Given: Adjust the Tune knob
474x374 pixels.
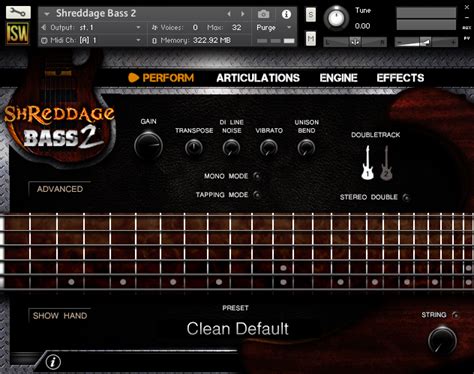Looking at the screenshot, I should click(x=336, y=18).
